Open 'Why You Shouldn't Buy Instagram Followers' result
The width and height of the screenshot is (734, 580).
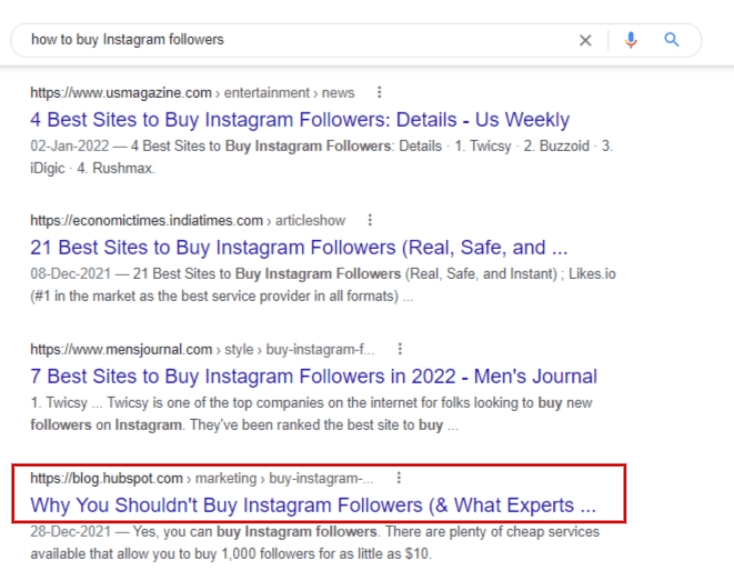click(313, 505)
